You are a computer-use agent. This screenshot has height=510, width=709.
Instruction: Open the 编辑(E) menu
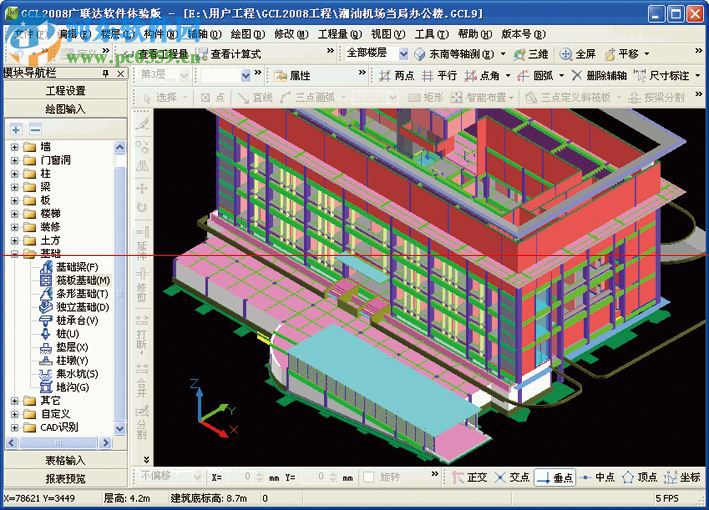point(75,34)
